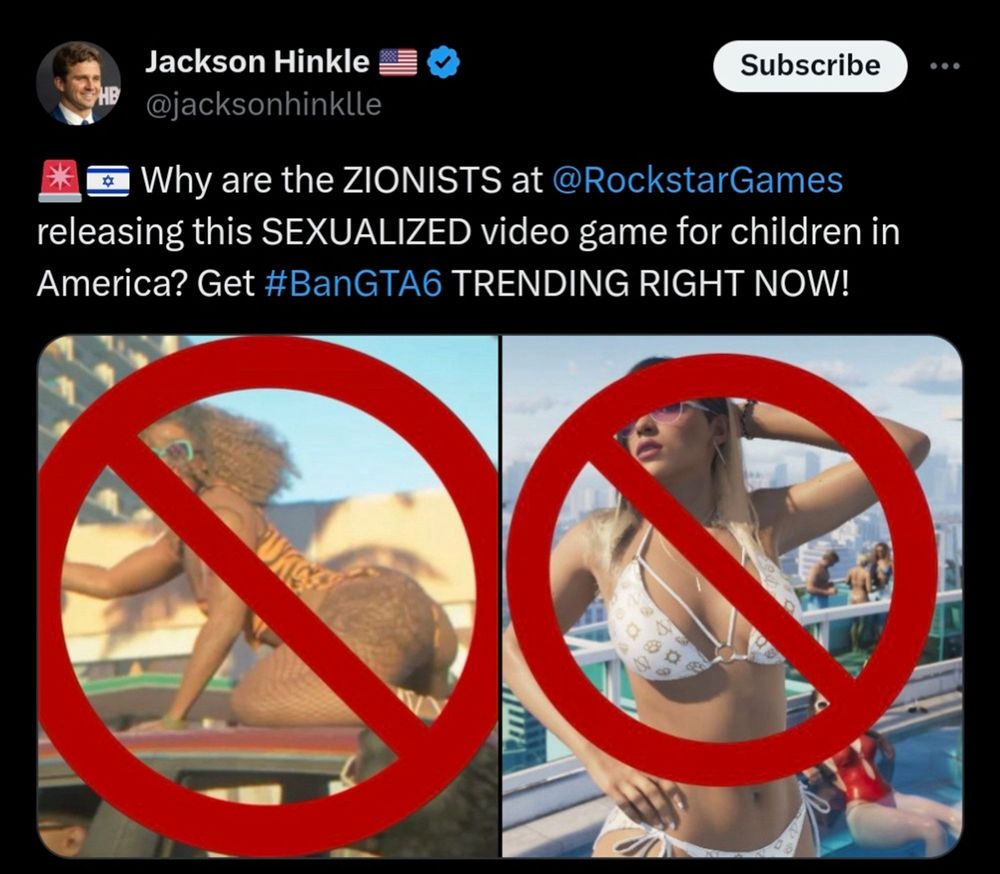1000x874 pixels.
Task: Click the TRENDING RIGHT NOW! text
Action: point(651,283)
